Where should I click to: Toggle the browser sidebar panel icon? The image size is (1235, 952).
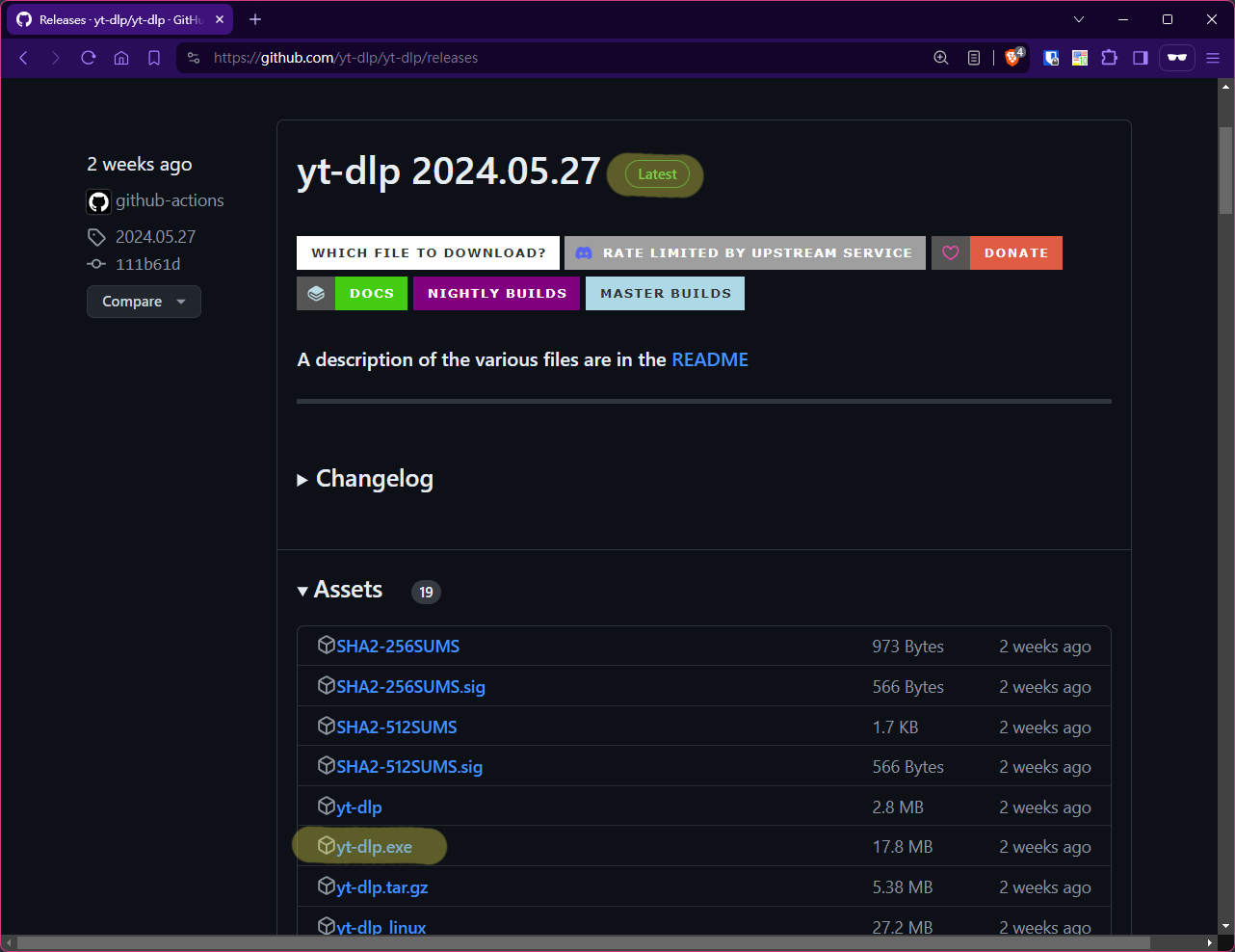[1140, 58]
